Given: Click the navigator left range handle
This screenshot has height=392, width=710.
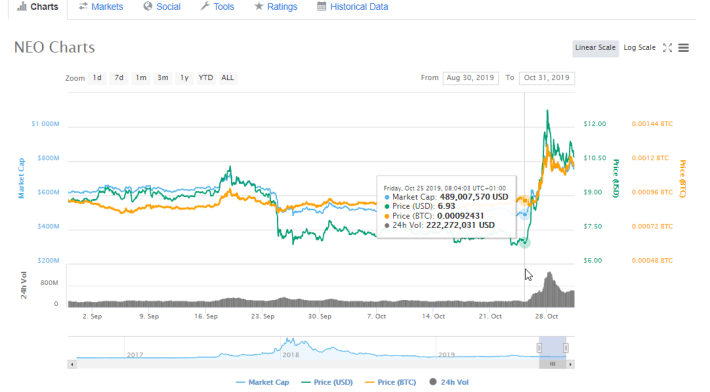Looking at the screenshot, I should pos(539,348).
